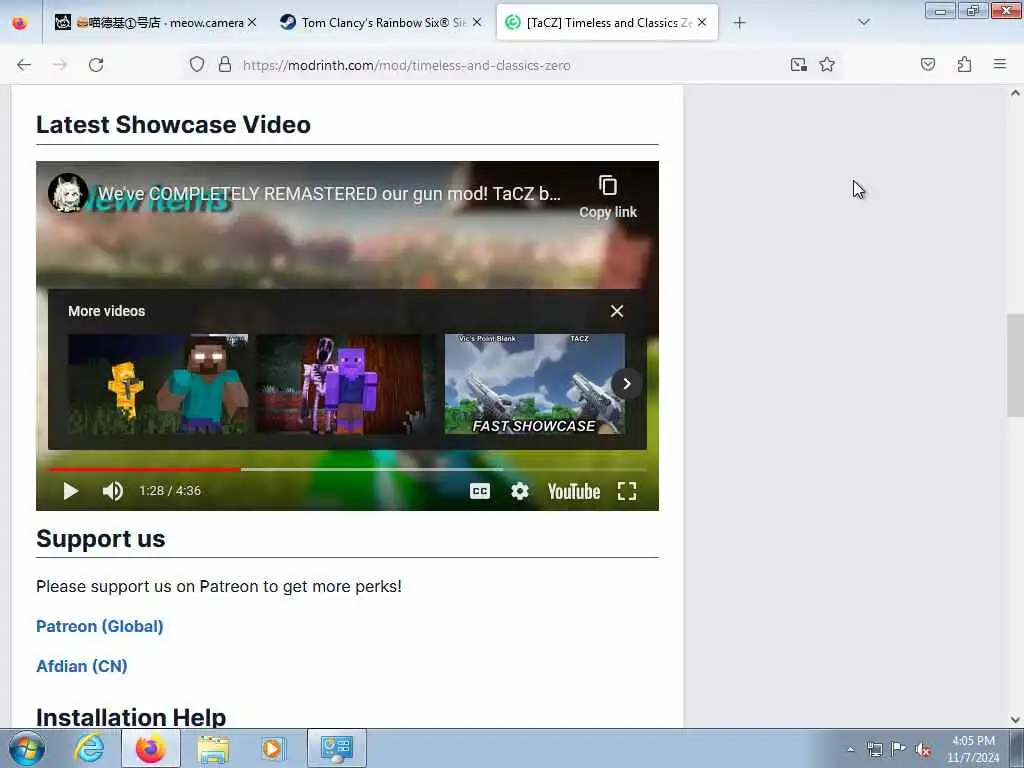The image size is (1024, 768).
Task: Open Patreon (Global) link
Action: click(99, 626)
